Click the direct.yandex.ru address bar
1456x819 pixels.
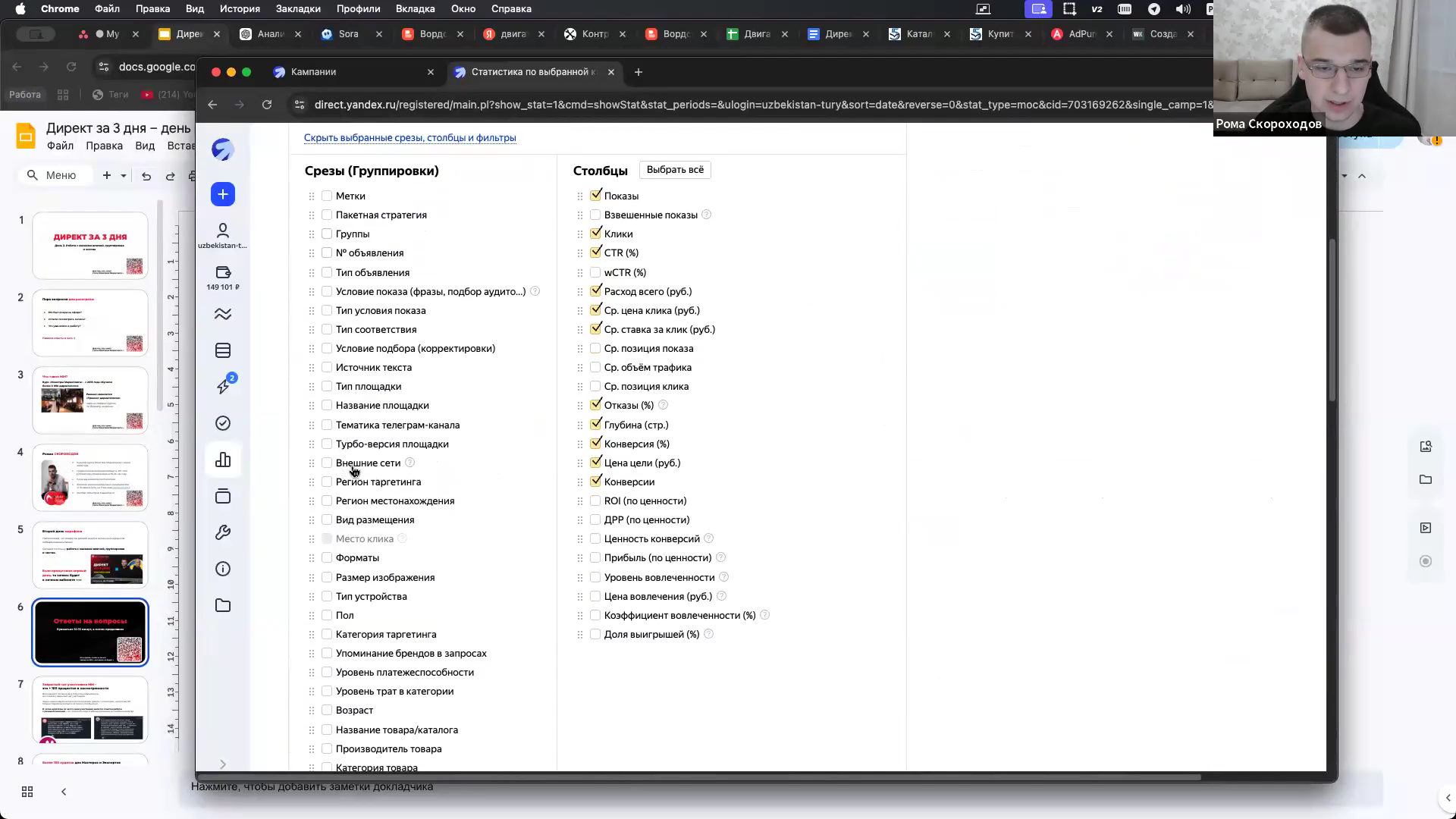tap(758, 105)
